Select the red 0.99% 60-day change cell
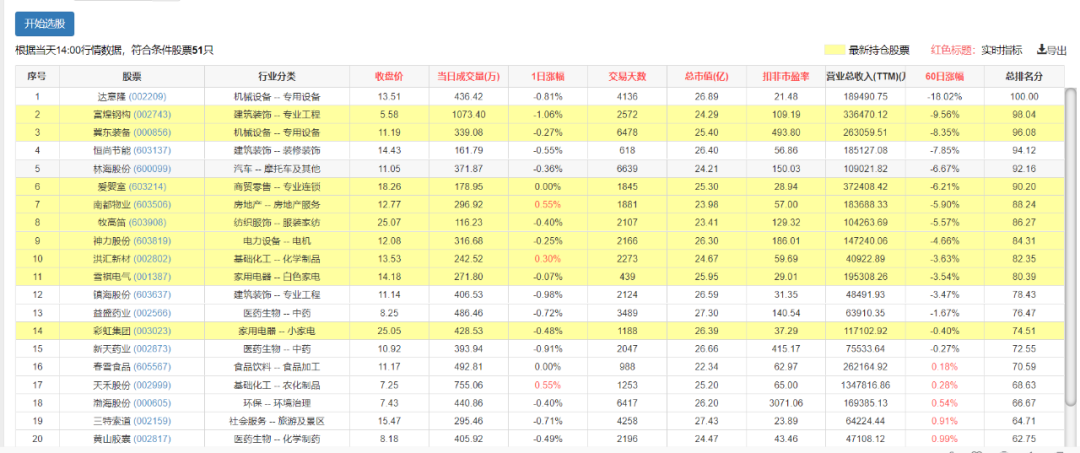The width and height of the screenshot is (1080, 453). tap(944, 439)
